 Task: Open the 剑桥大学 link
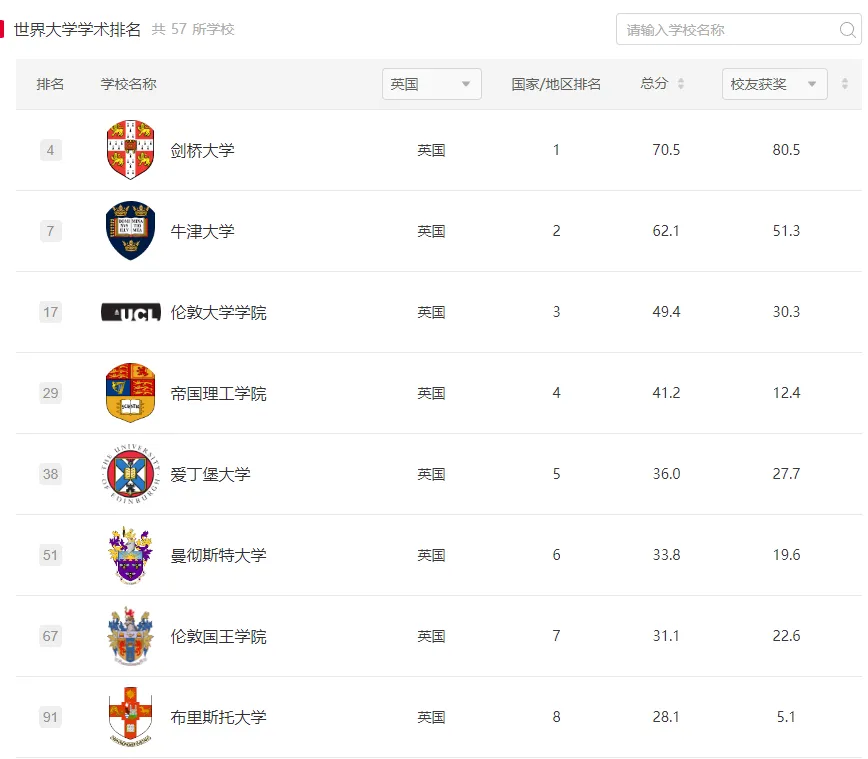pyautogui.click(x=203, y=150)
